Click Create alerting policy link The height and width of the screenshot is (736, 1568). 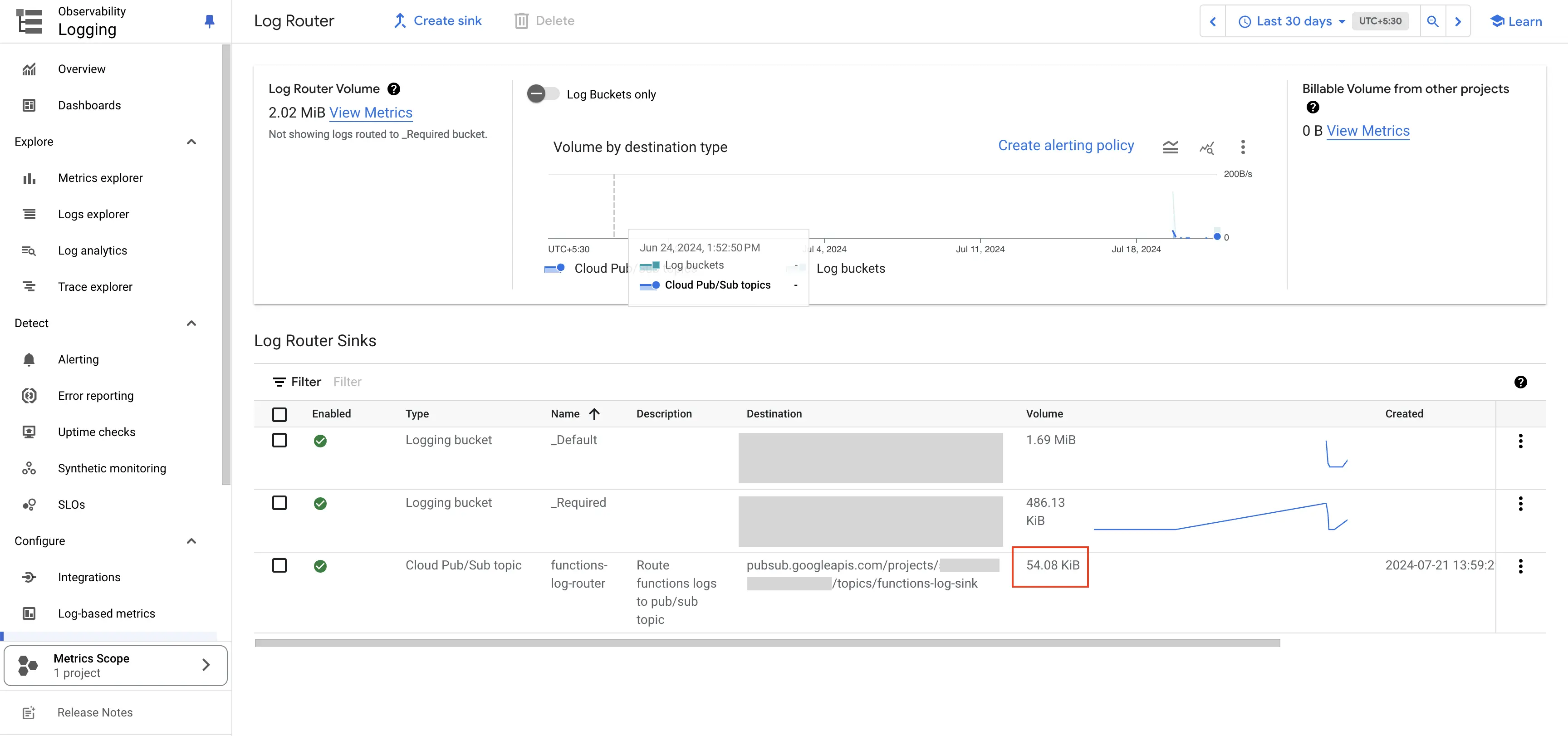click(x=1066, y=146)
